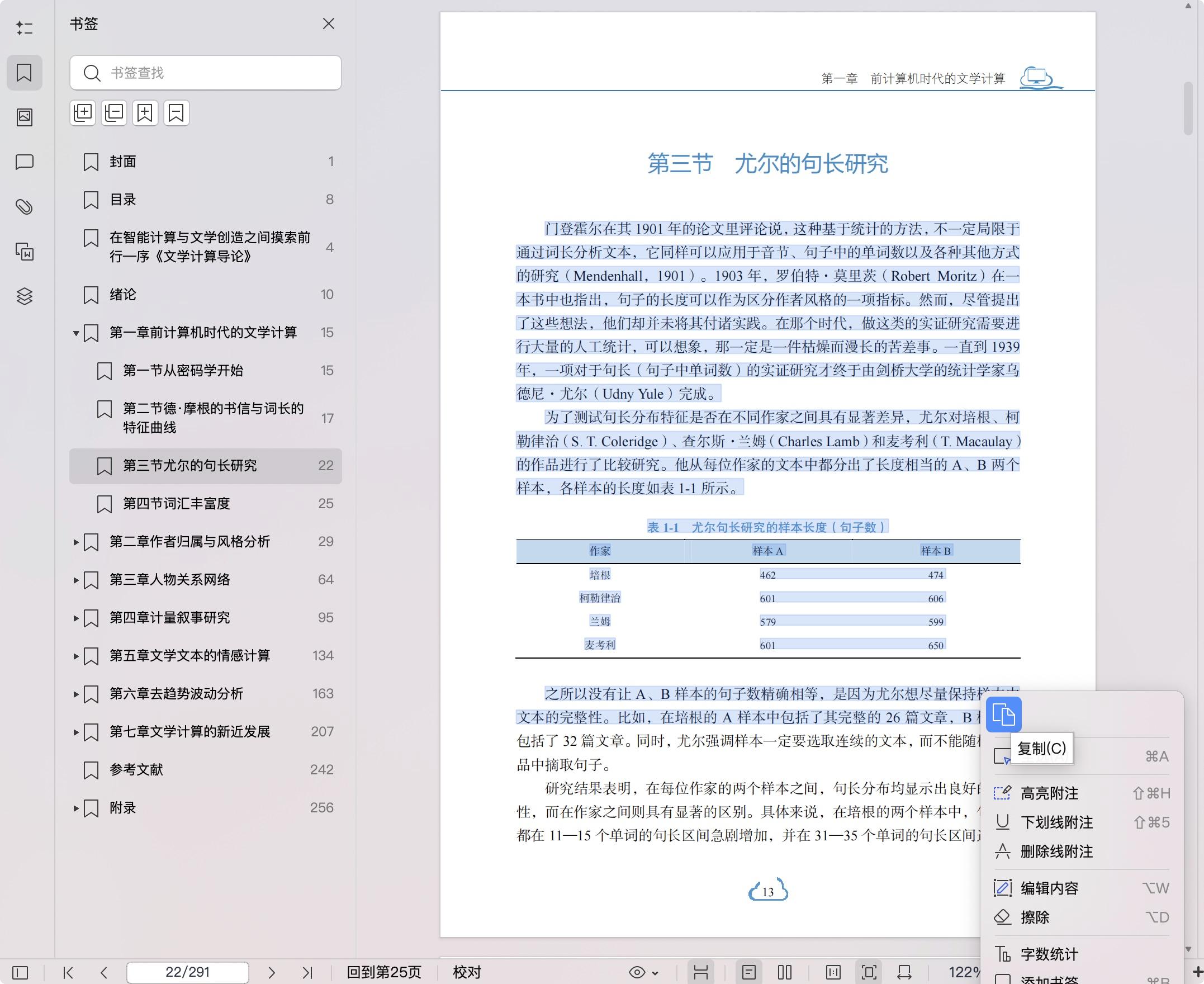This screenshot has width=1204, height=984.
Task: Select 第三节尤尔的句长研究 bookmark
Action: coord(206,466)
